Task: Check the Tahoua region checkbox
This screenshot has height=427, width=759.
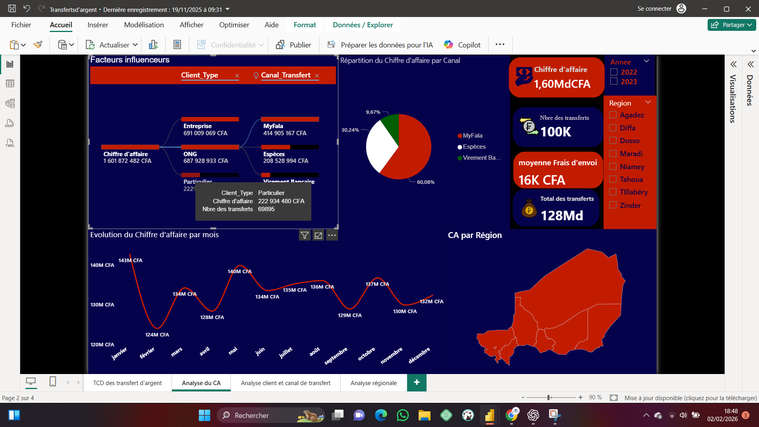Action: click(x=613, y=179)
